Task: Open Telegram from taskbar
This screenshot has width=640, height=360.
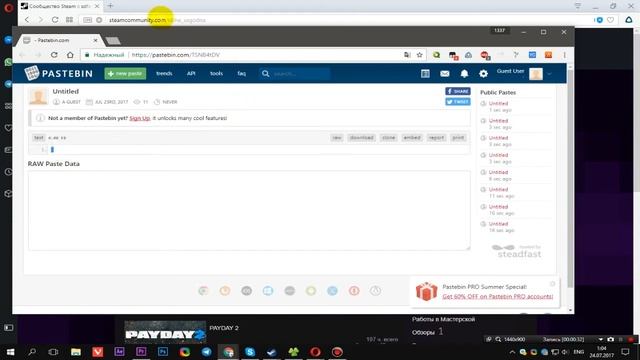Action: pyautogui.click(x=207, y=352)
